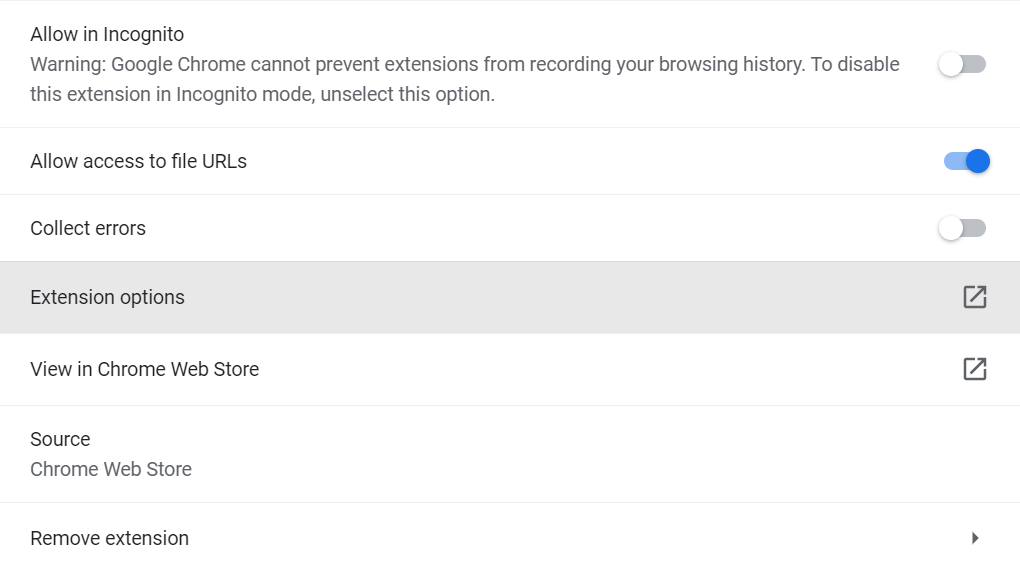This screenshot has height=569, width=1020.
Task: Click the Chrome Web Store text under Source
Action: [111, 469]
